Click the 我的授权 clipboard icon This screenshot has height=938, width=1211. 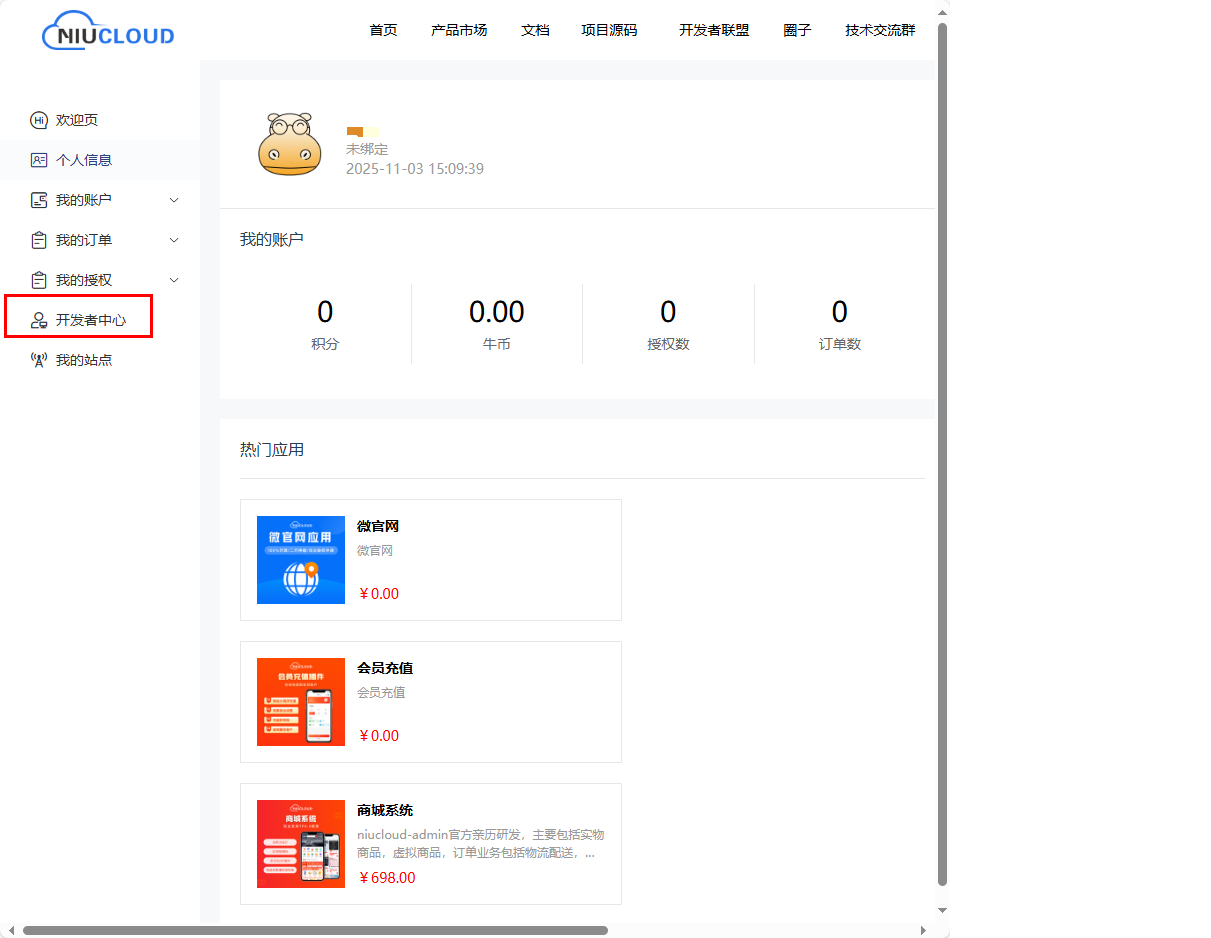click(x=39, y=280)
